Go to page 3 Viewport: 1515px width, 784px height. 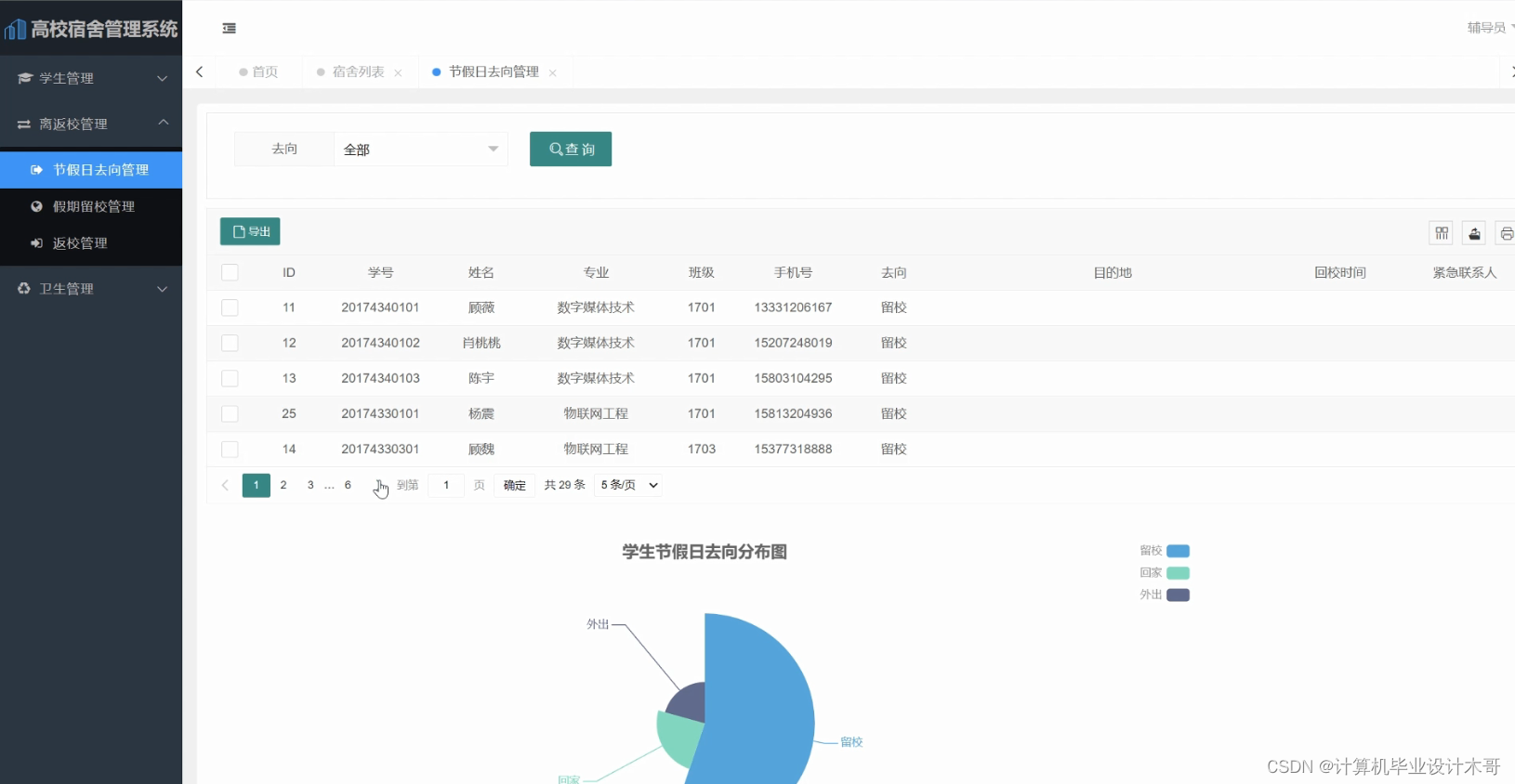coord(310,485)
